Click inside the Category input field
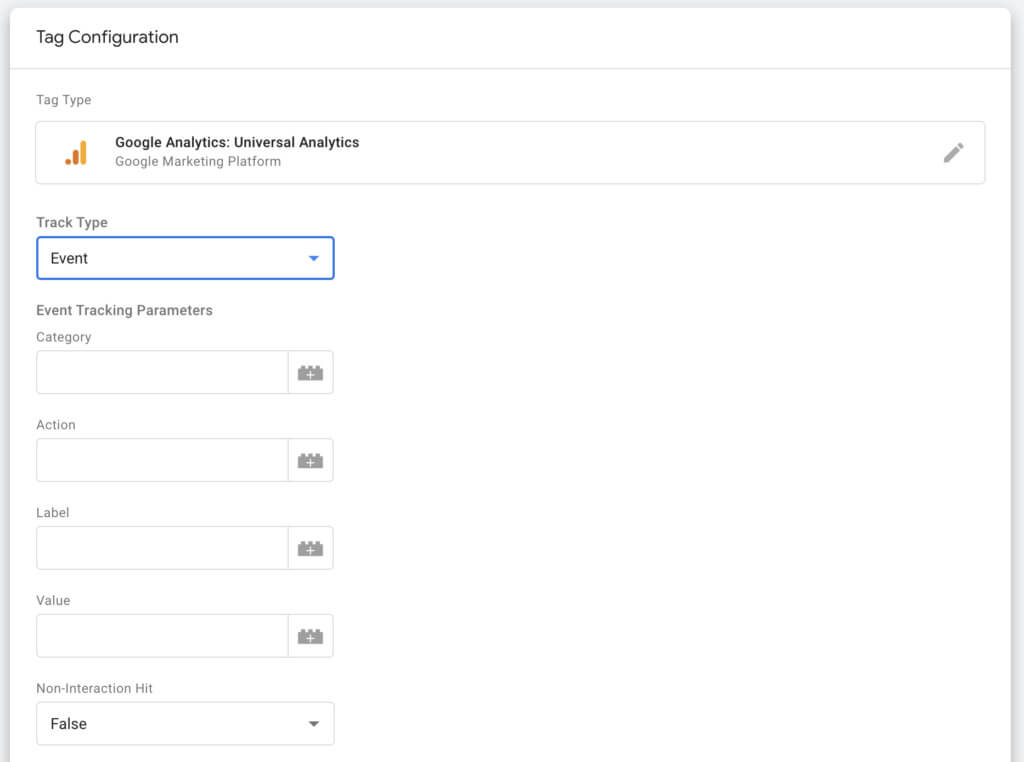The height and width of the screenshot is (762, 1024). (x=160, y=371)
